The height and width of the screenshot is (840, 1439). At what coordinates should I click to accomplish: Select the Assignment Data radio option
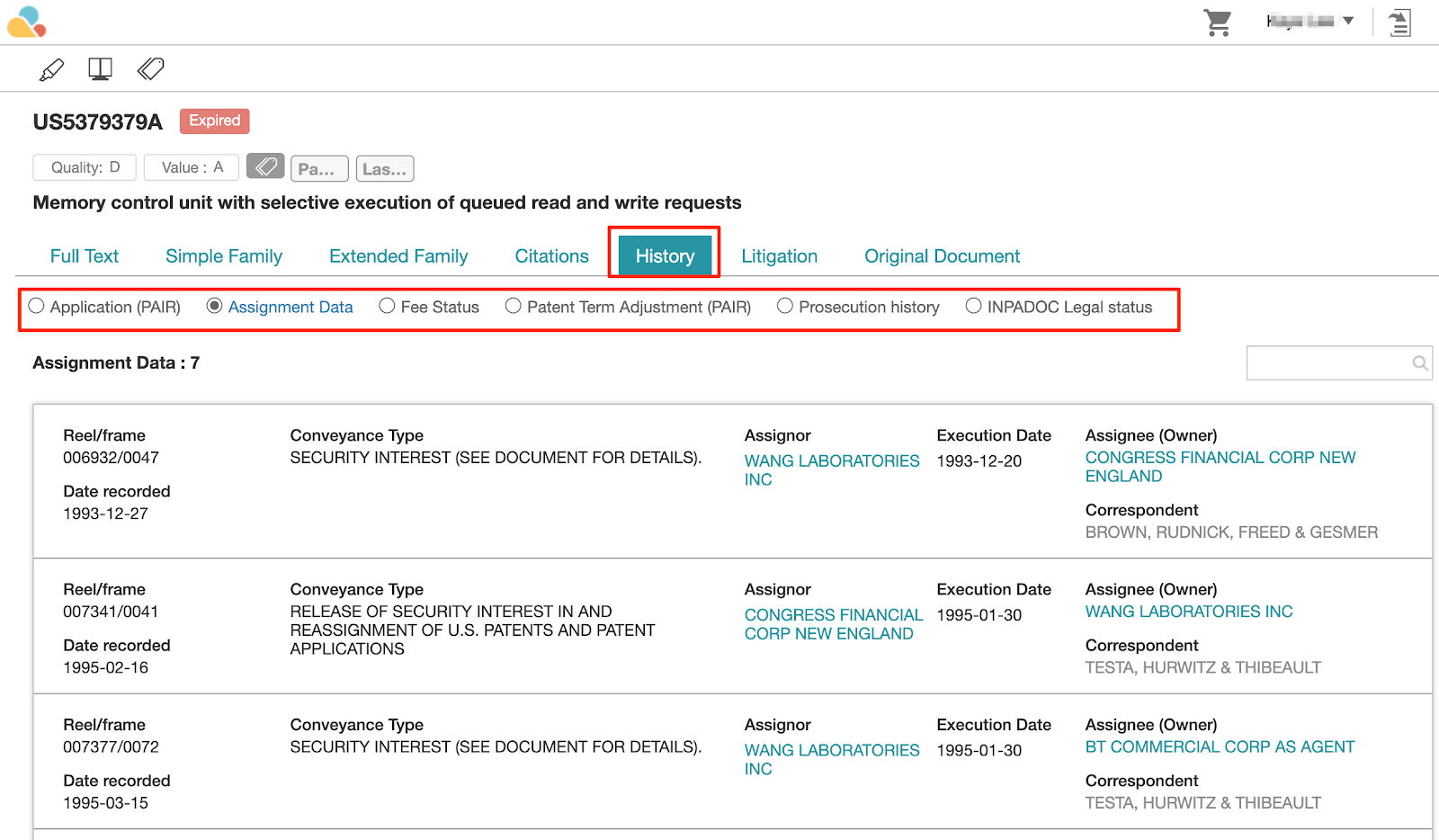click(214, 306)
